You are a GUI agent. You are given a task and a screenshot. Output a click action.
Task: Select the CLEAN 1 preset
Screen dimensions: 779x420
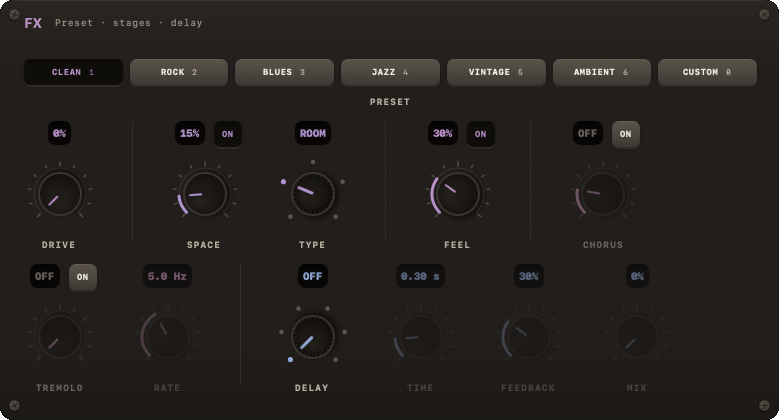point(73,72)
